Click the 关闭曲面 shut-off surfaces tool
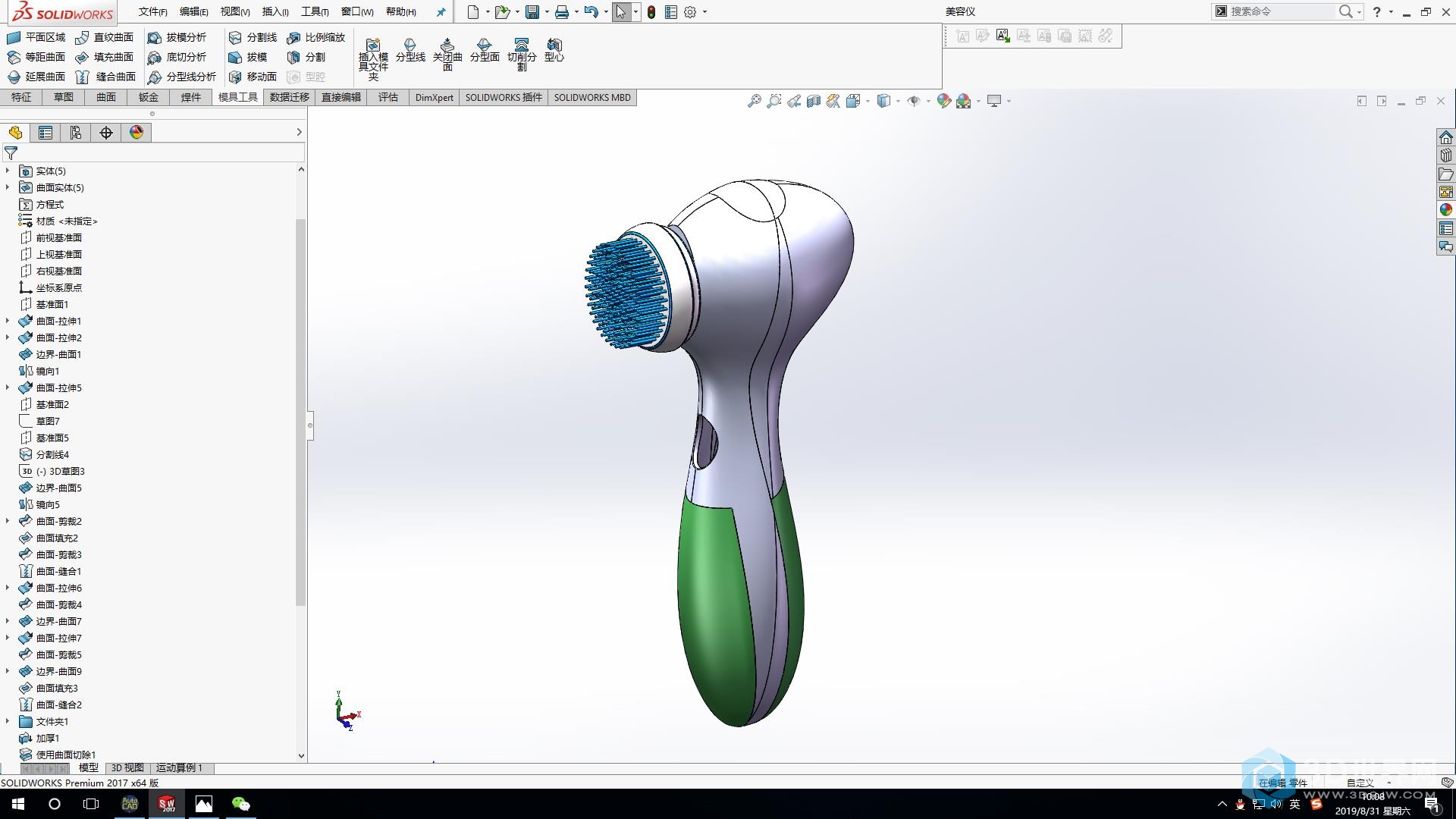The height and width of the screenshot is (819, 1456). (447, 55)
